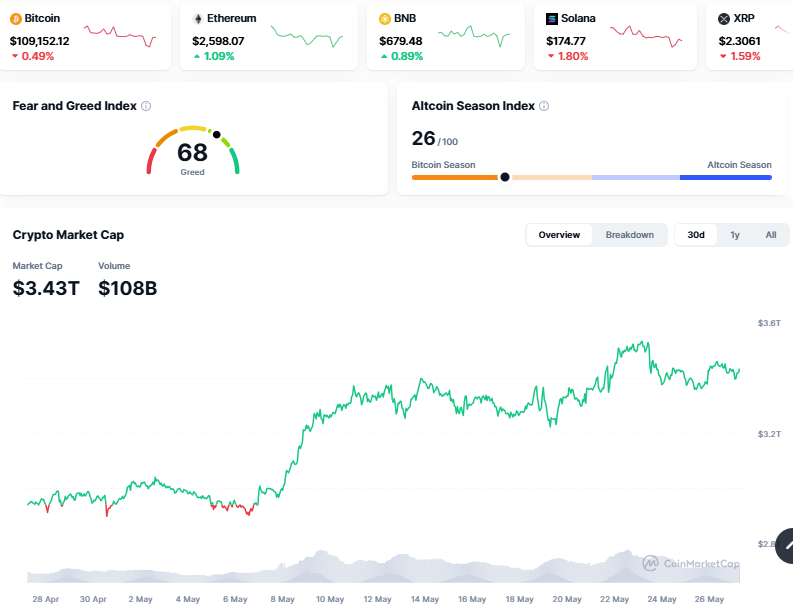Click the scroll-to-top arrow button
Viewport: 793px width, 607px height.
point(786,545)
